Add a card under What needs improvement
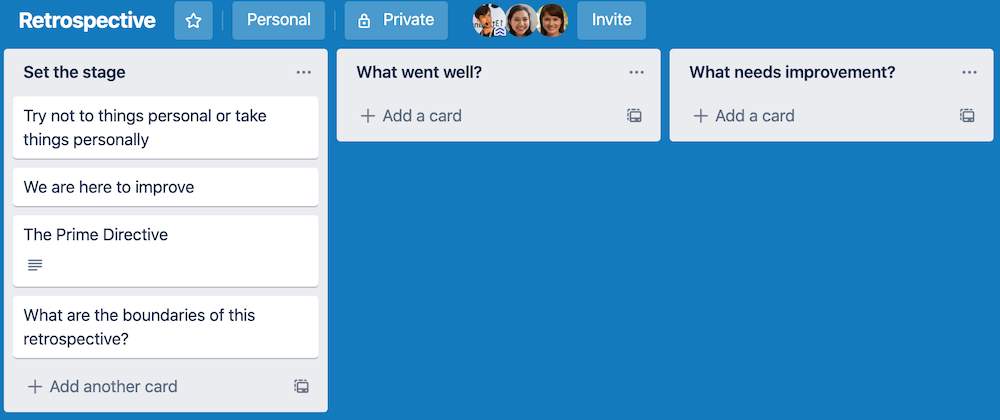This screenshot has width=1000, height=420. (x=744, y=115)
